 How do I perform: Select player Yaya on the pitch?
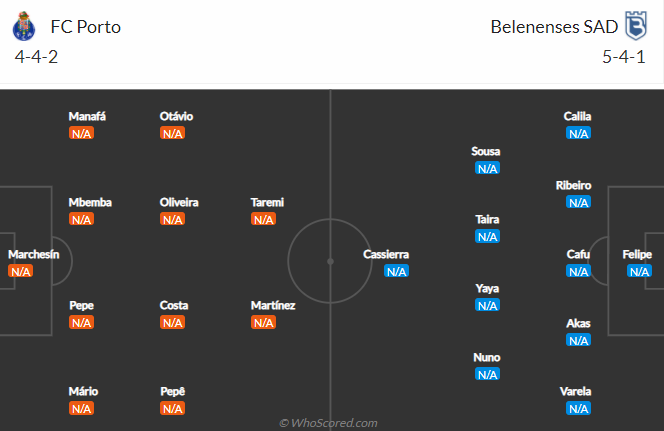coord(487,288)
